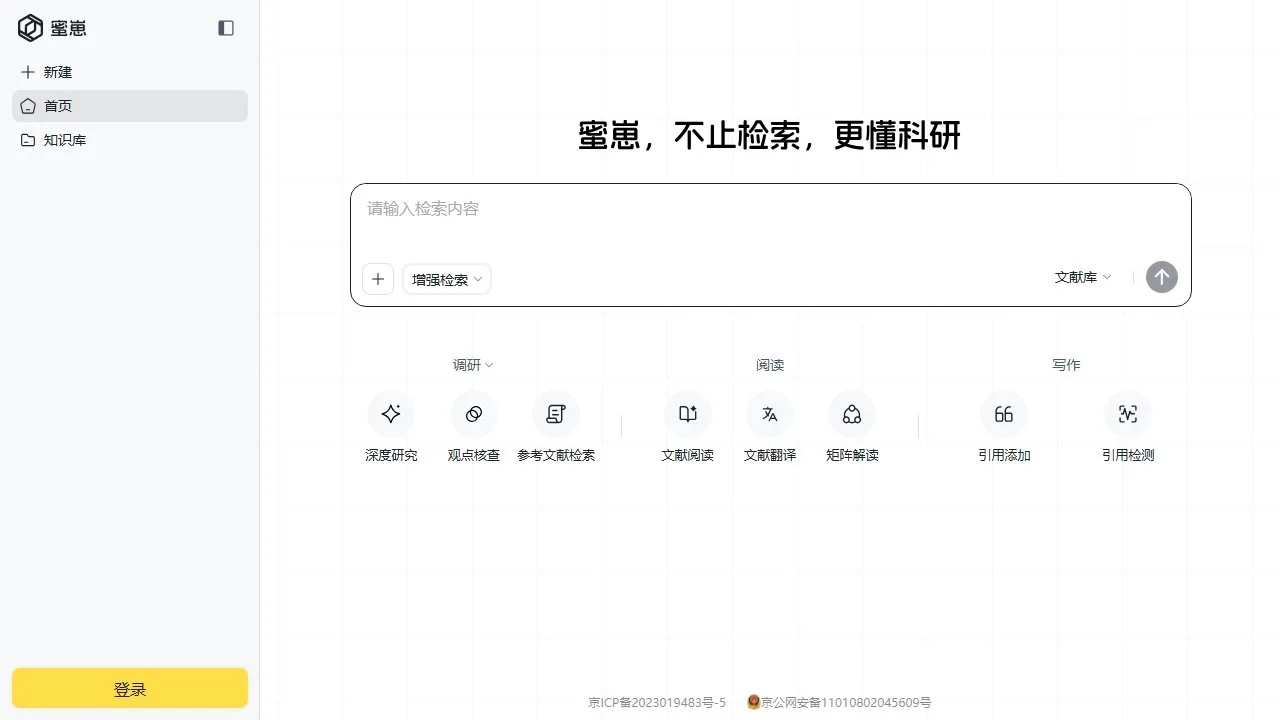Screen dimensions: 1280x720
Task: Open the 观点核查 icon
Action: pyautogui.click(x=474, y=414)
